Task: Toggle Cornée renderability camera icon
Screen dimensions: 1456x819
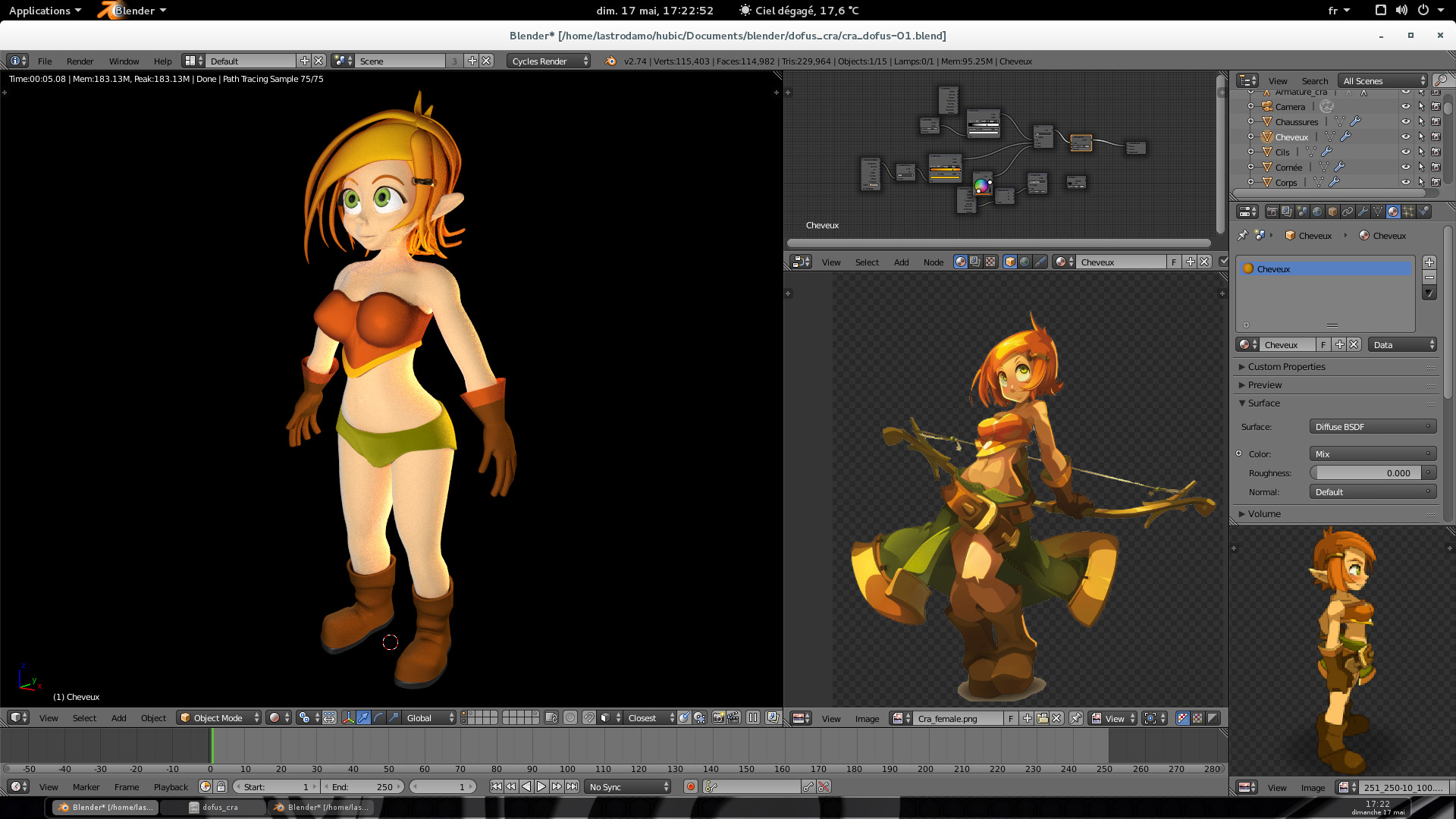Action: (1435, 167)
